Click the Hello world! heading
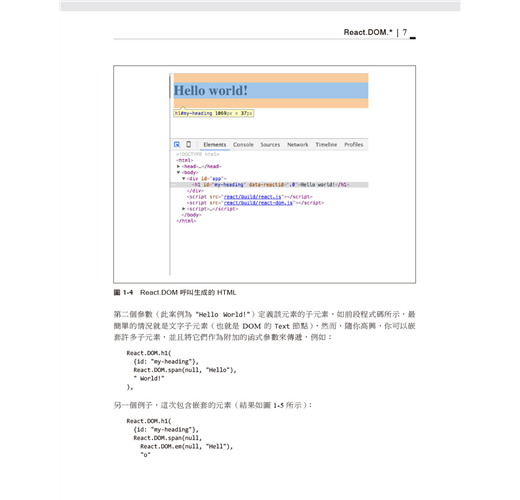520x500 pixels. tap(211, 90)
